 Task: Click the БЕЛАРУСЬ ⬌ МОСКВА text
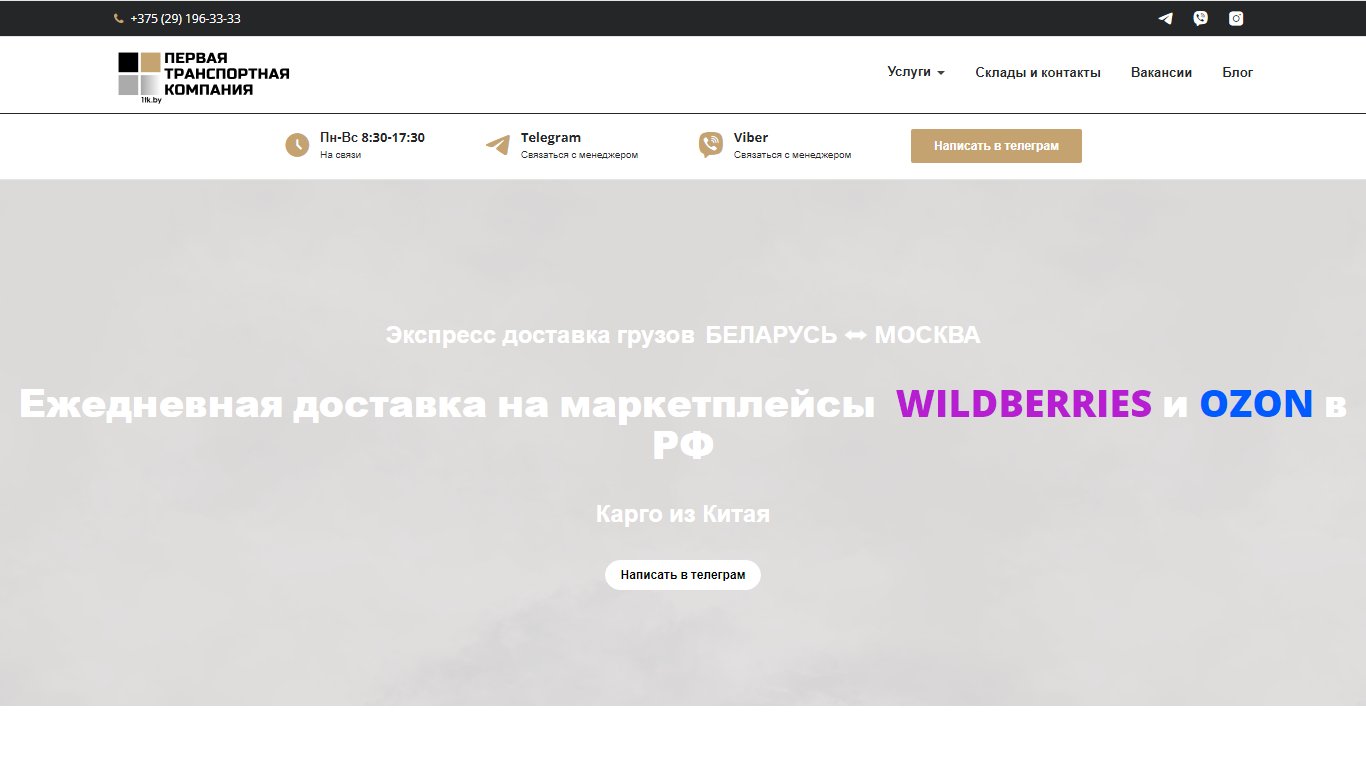point(843,335)
